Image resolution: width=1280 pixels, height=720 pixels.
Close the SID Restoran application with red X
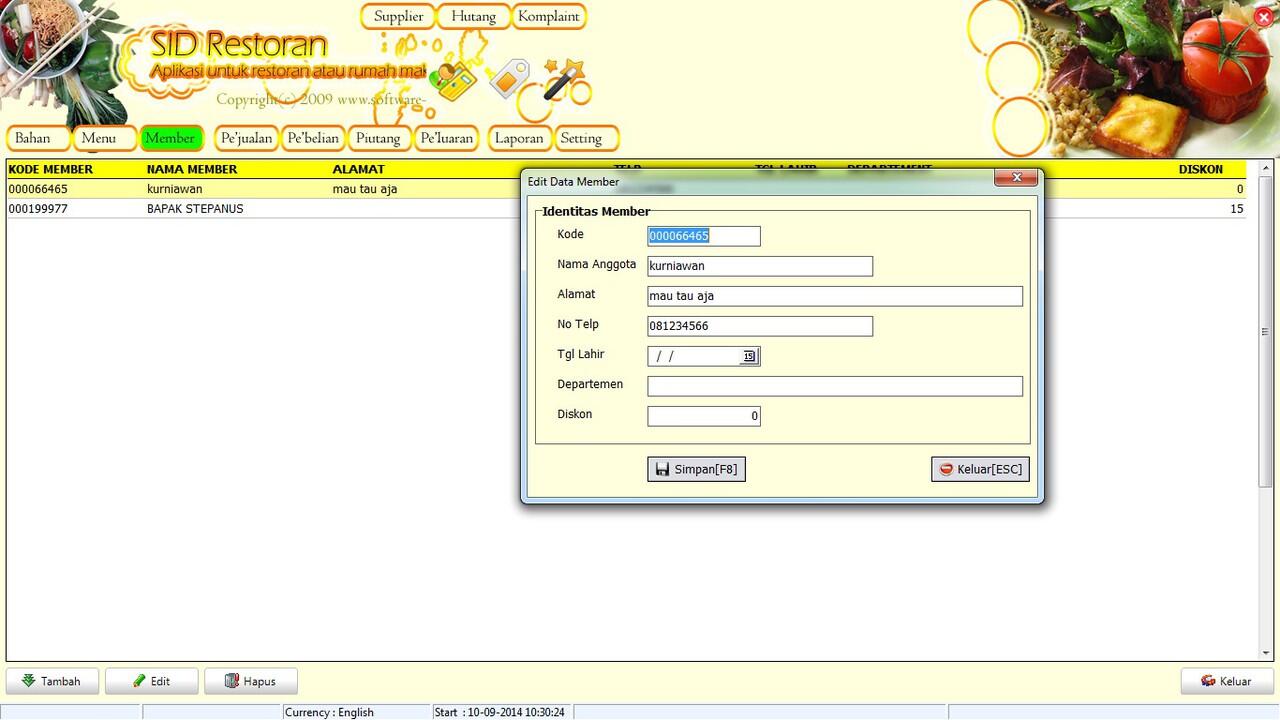(x=1264, y=17)
